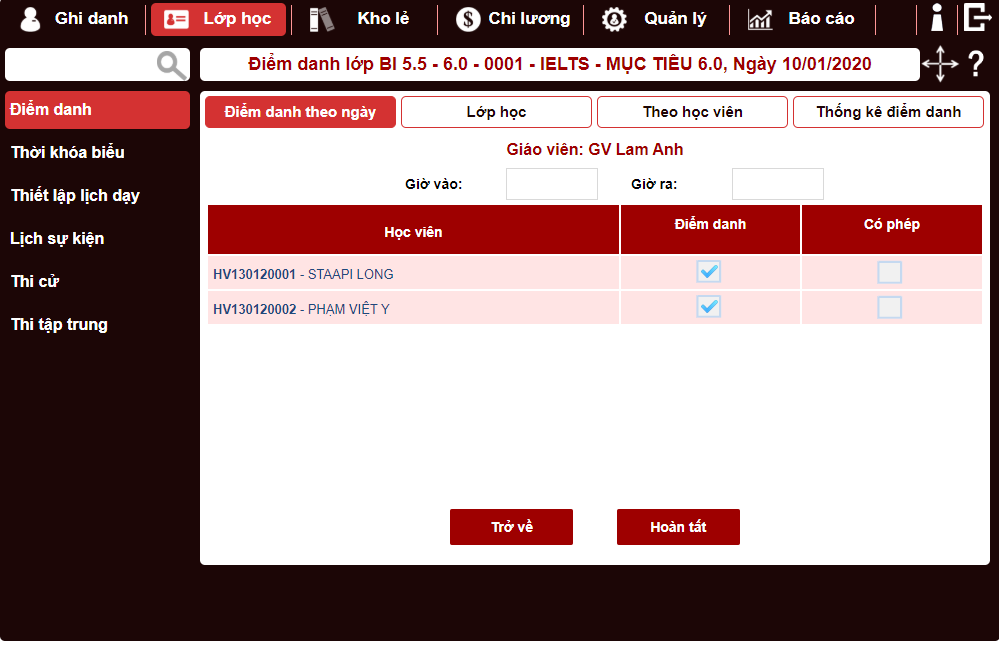Uncheck Điểm danh for STAAPI LONG

[709, 271]
